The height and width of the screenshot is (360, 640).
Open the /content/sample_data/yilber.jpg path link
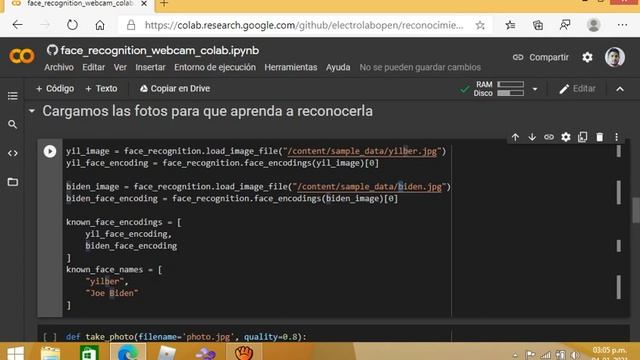click(x=362, y=151)
